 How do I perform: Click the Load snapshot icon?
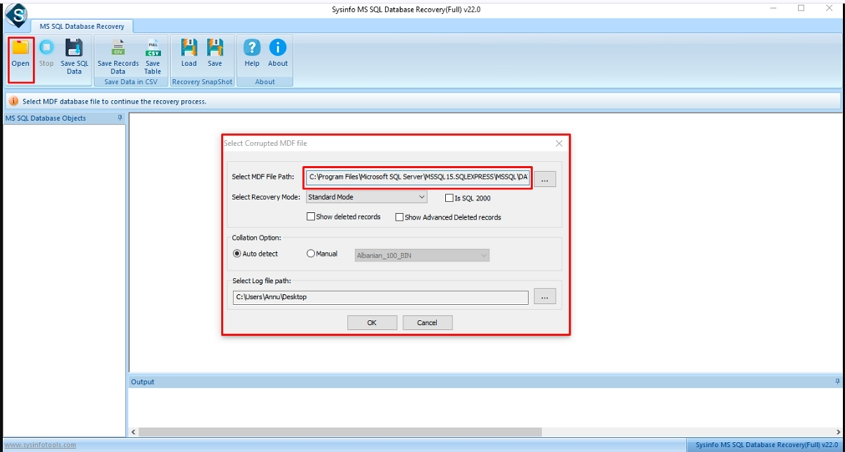click(x=189, y=49)
